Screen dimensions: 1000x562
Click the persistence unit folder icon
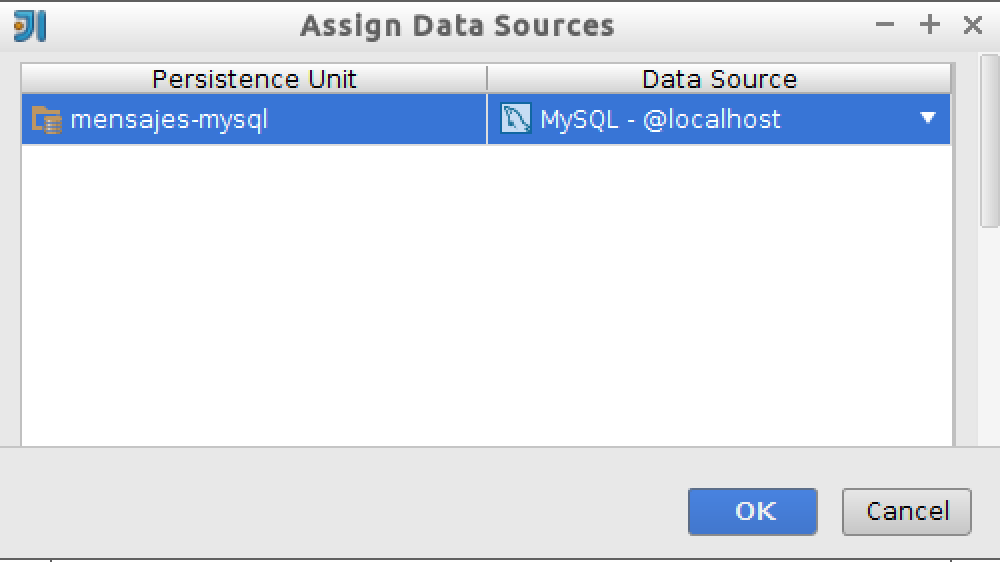(x=47, y=119)
